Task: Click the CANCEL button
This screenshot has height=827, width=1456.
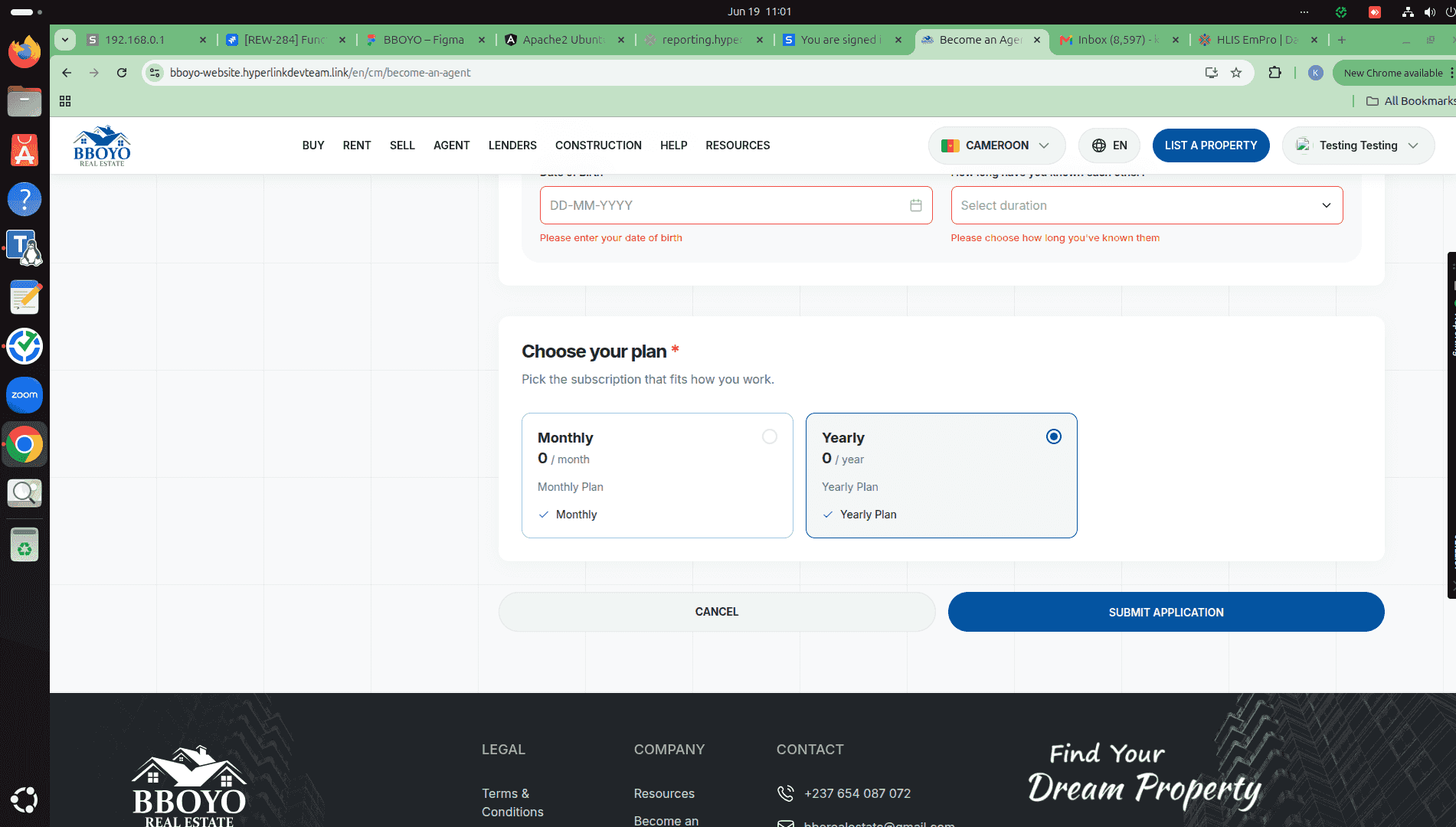Action: [x=717, y=612]
